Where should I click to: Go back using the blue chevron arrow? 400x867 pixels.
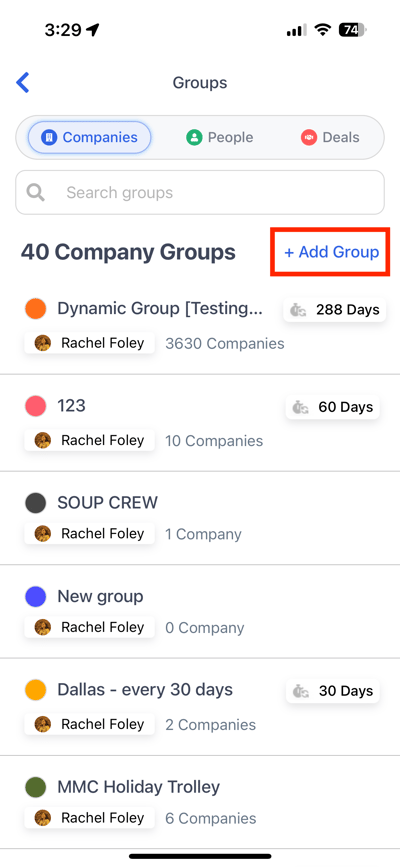(23, 83)
